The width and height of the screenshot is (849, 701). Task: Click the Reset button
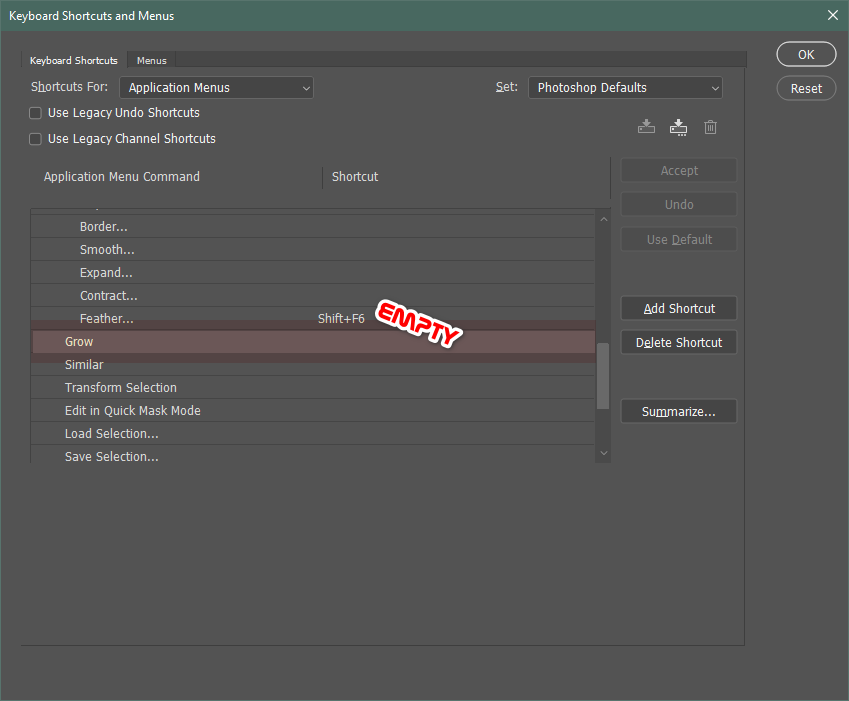[805, 88]
